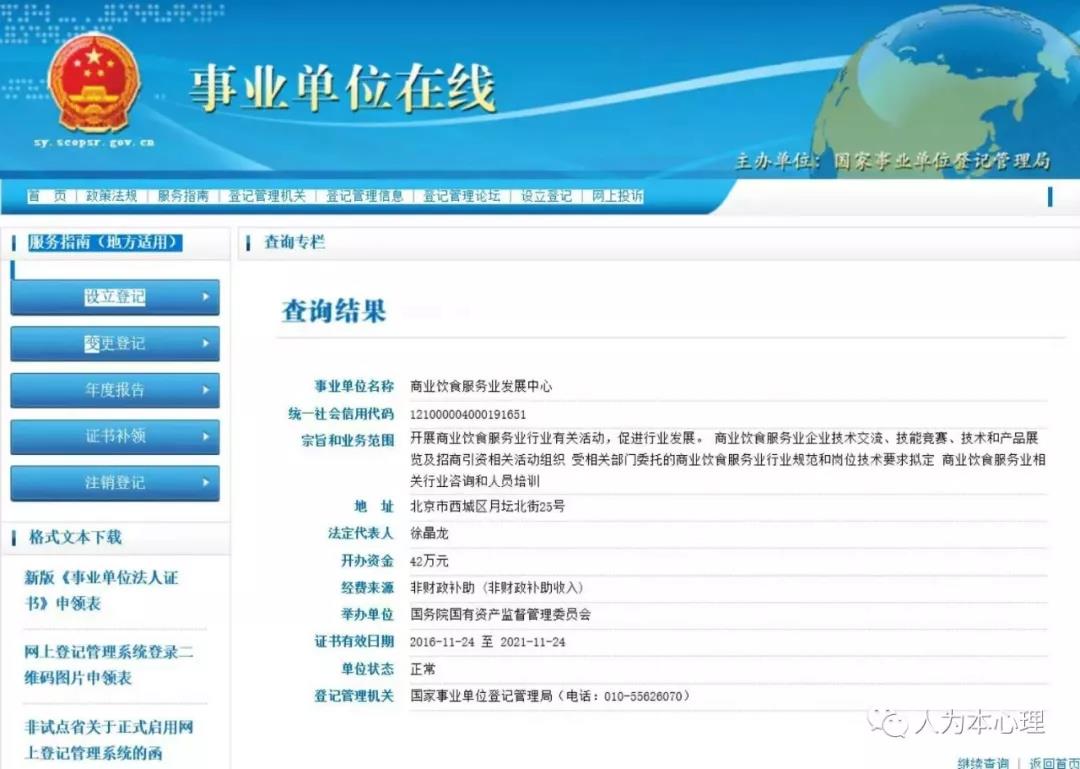The width and height of the screenshot is (1080, 769).
Task: Click the 证书补领 sidebar button
Action: coord(115,436)
